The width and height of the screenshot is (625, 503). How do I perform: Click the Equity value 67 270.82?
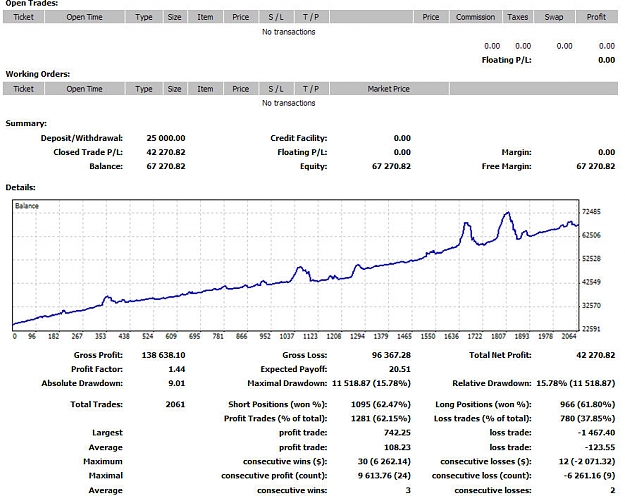391,166
